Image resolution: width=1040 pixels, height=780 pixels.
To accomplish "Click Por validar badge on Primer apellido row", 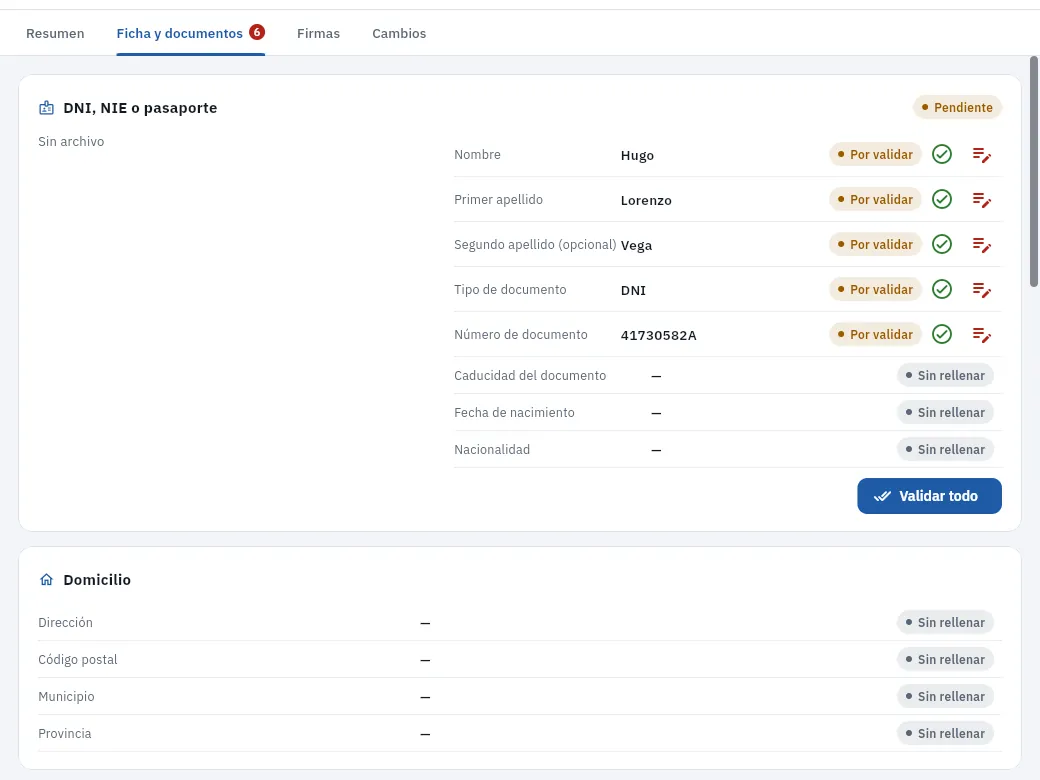I will point(875,200).
